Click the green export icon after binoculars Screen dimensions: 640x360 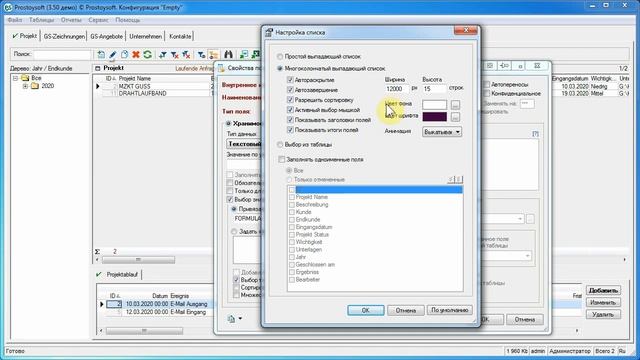(244, 54)
